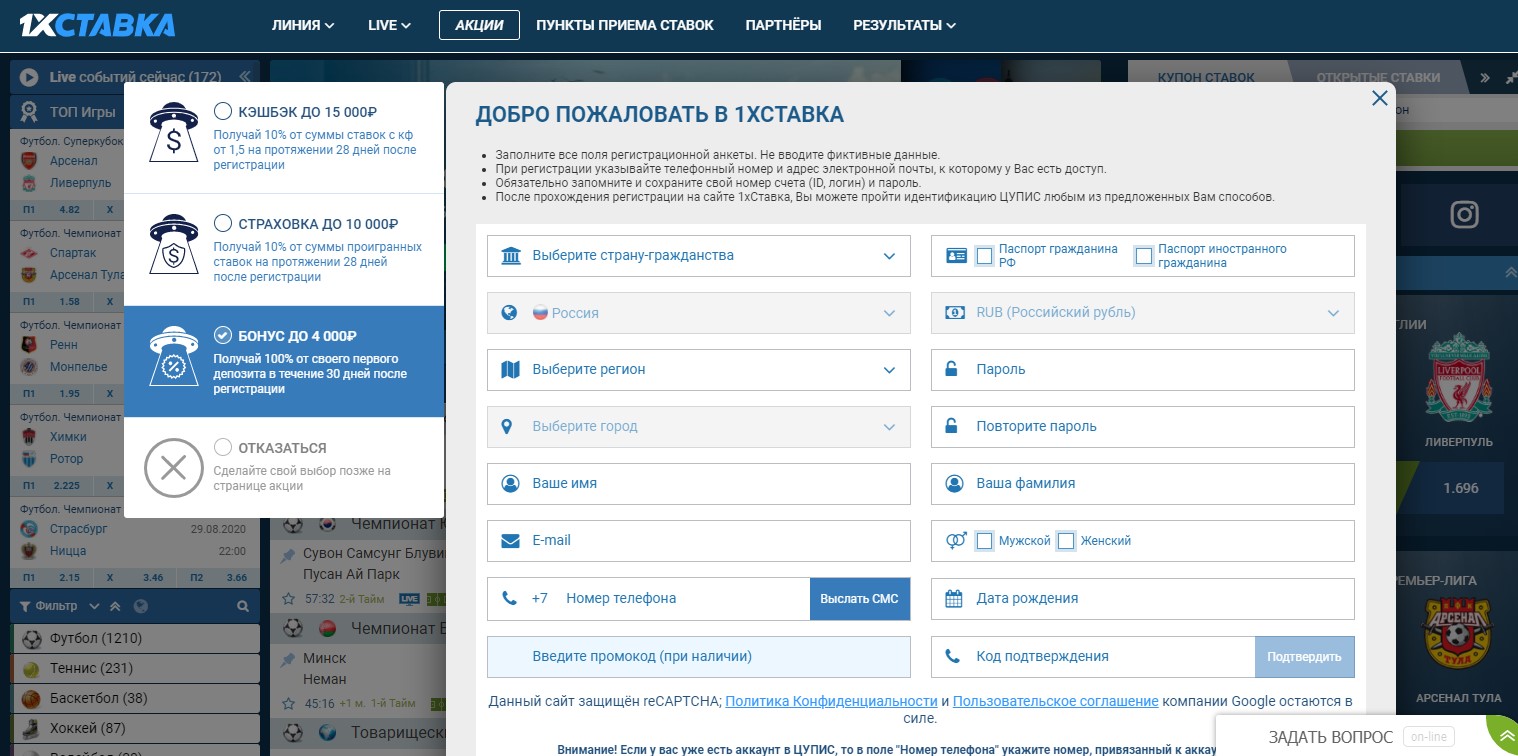Click the Выслать СМС button
This screenshot has width=1518, height=756.
(x=860, y=599)
